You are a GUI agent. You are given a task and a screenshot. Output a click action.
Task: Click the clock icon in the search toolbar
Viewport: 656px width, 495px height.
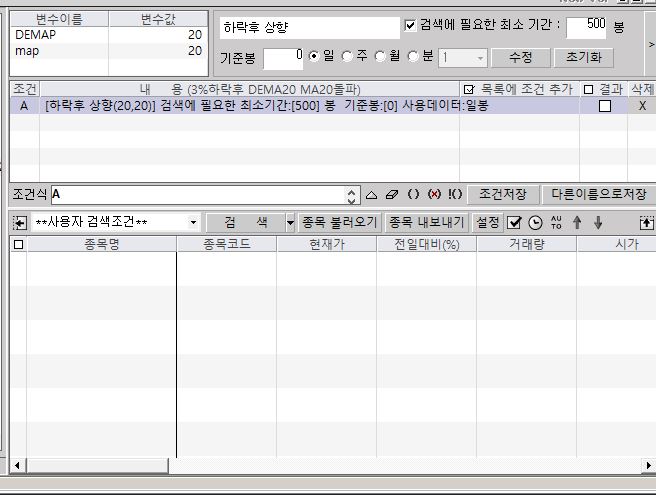[535, 222]
